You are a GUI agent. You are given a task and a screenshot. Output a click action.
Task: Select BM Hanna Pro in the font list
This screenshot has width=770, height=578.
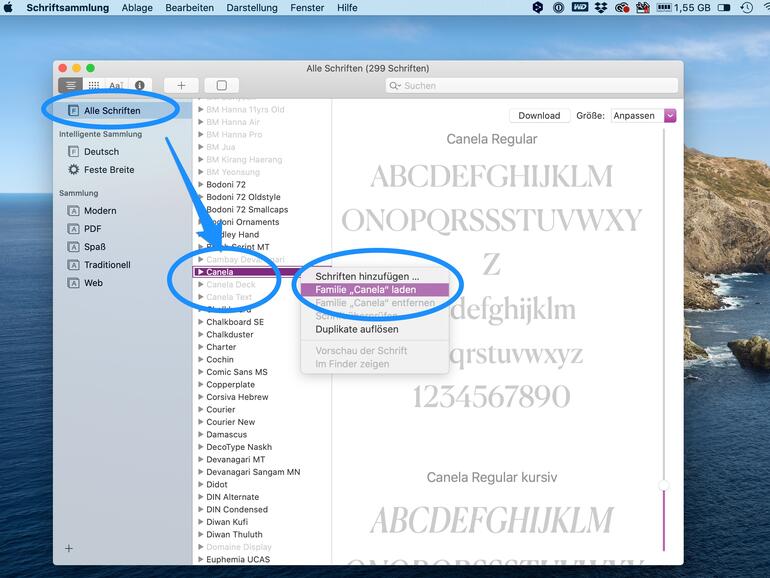click(234, 134)
